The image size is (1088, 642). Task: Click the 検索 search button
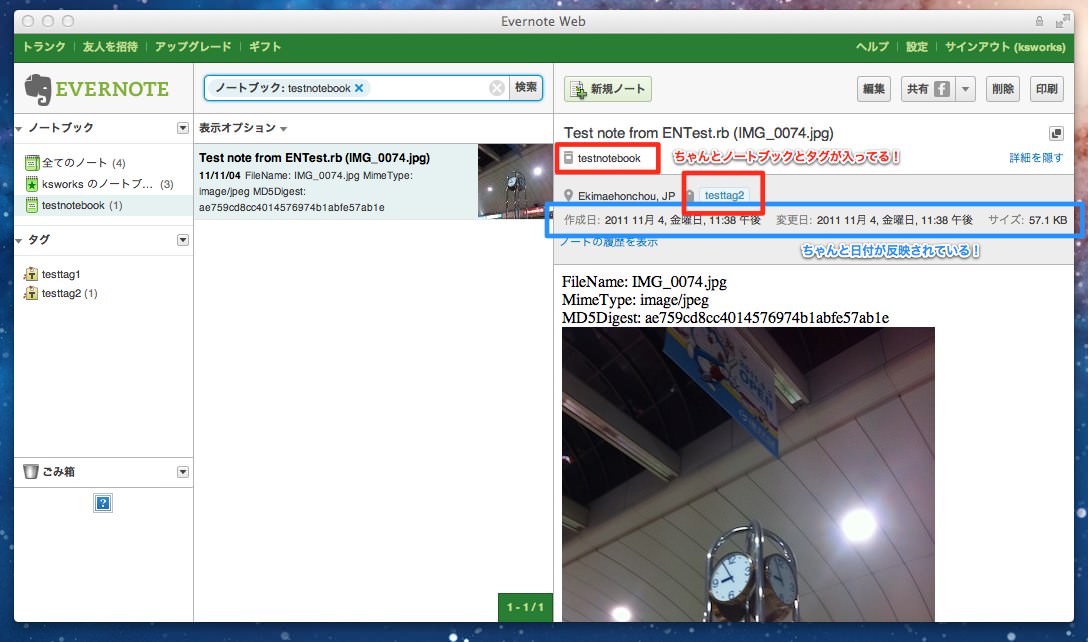click(525, 87)
